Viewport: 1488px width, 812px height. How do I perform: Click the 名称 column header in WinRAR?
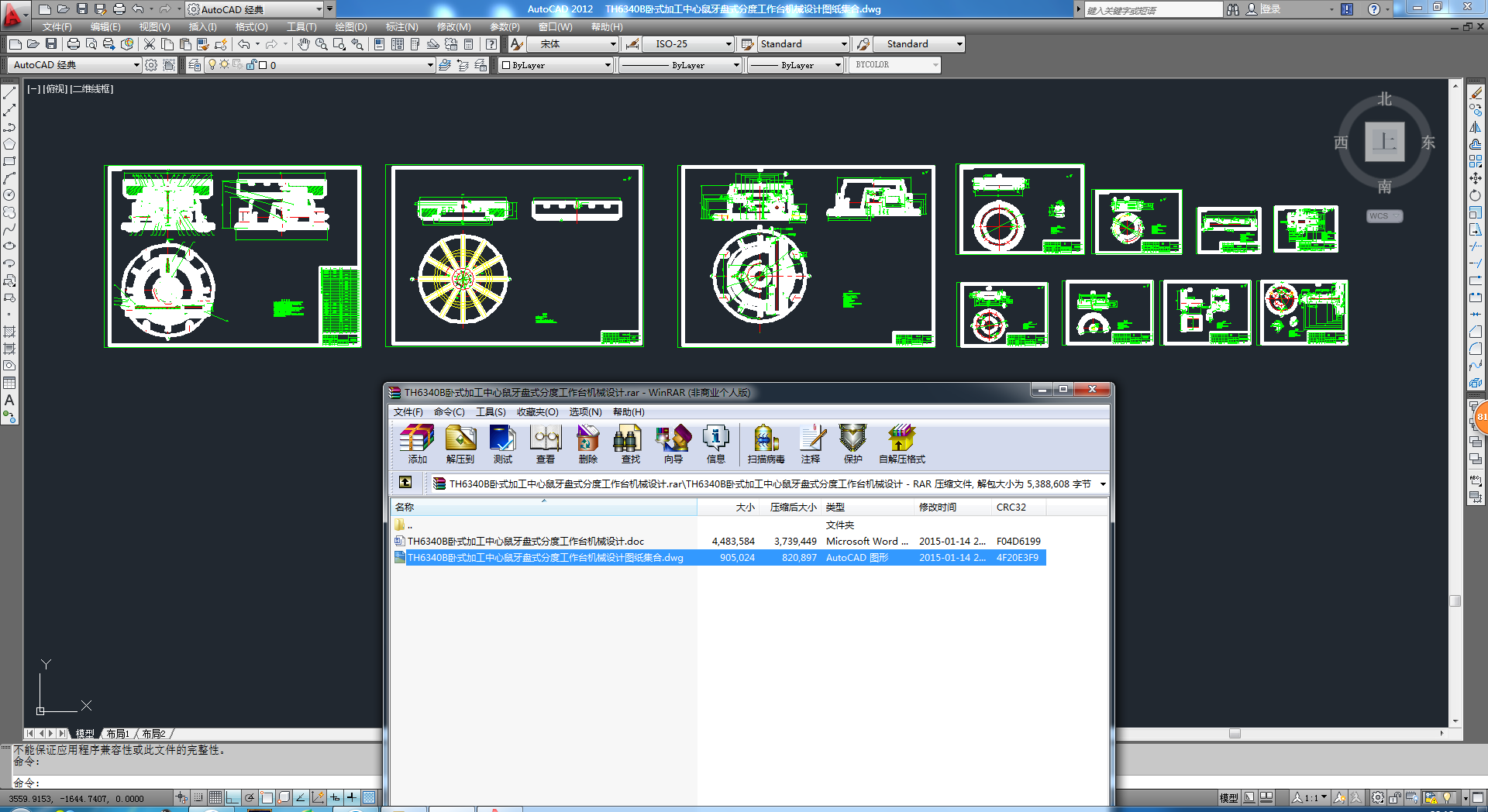click(543, 507)
